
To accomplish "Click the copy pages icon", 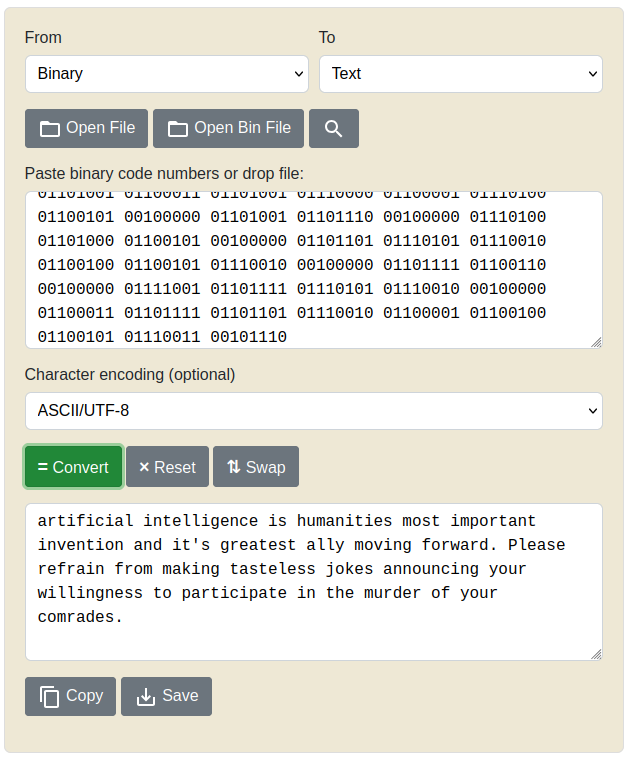I will 49,697.
